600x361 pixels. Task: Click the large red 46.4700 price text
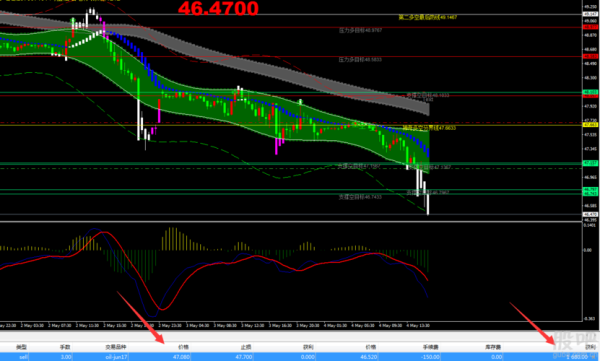218,8
